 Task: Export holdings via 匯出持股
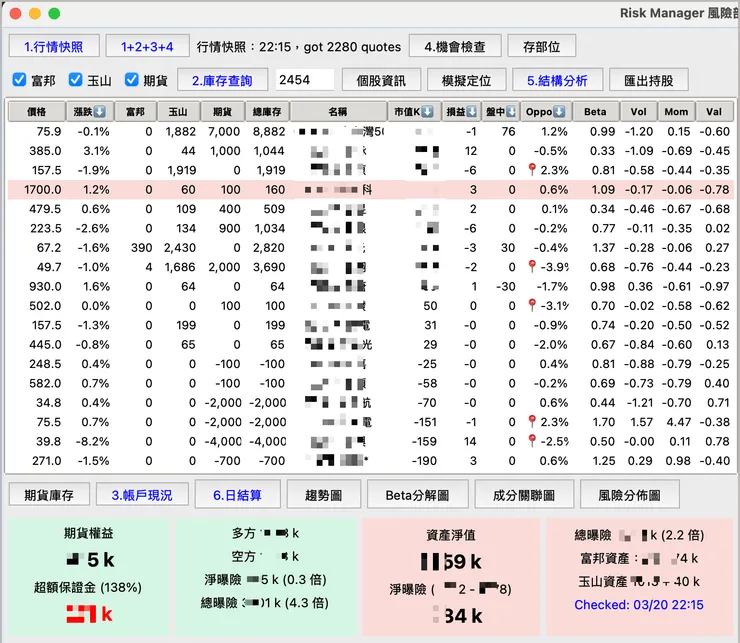coord(648,80)
